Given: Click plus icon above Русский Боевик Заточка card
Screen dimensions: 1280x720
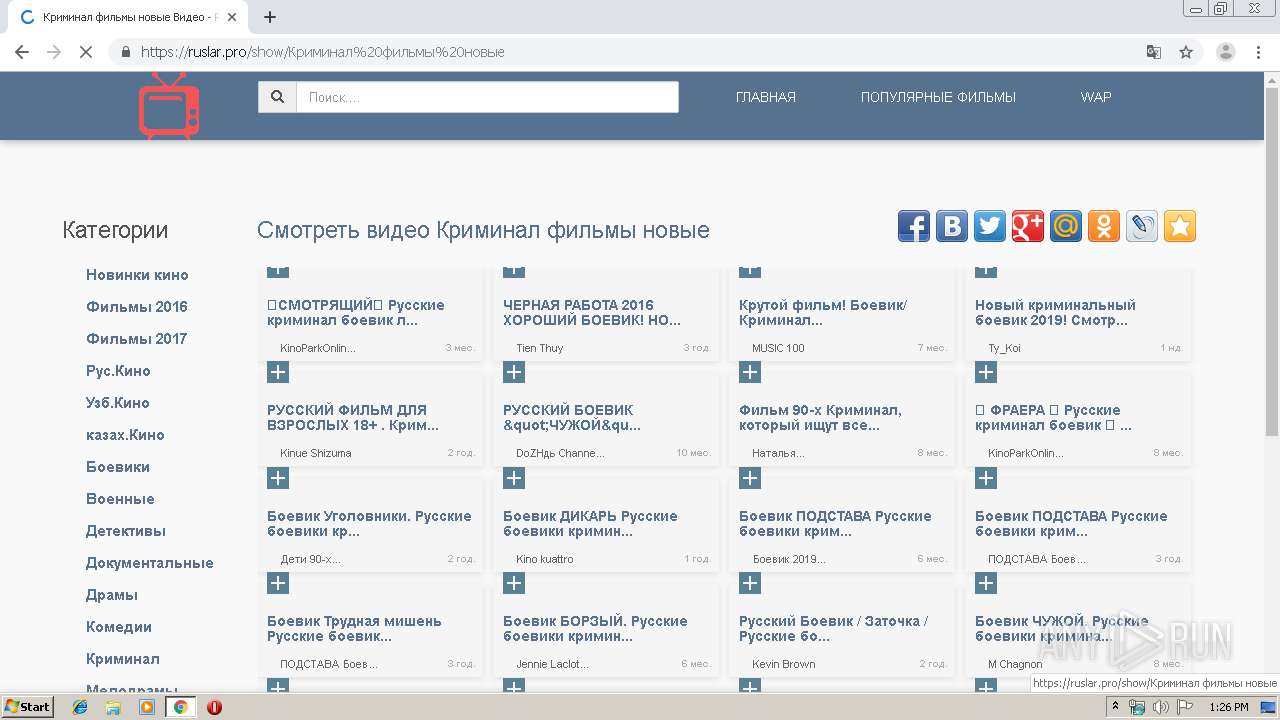Looking at the screenshot, I should point(750,583).
